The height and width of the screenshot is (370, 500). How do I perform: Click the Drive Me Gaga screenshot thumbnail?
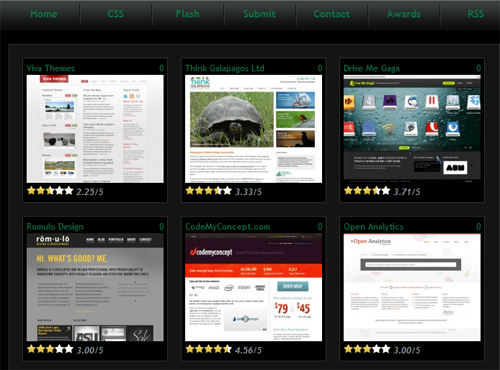tap(412, 129)
